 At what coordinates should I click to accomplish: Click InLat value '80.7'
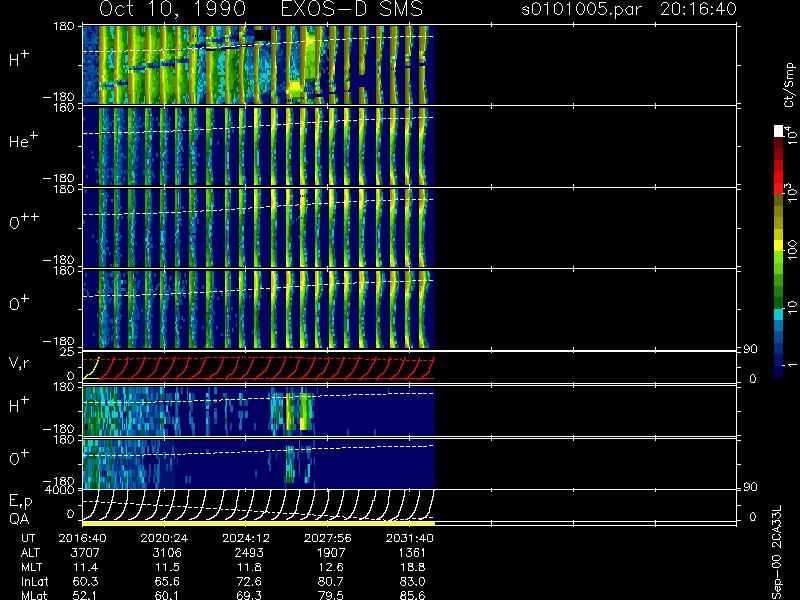pos(331,581)
